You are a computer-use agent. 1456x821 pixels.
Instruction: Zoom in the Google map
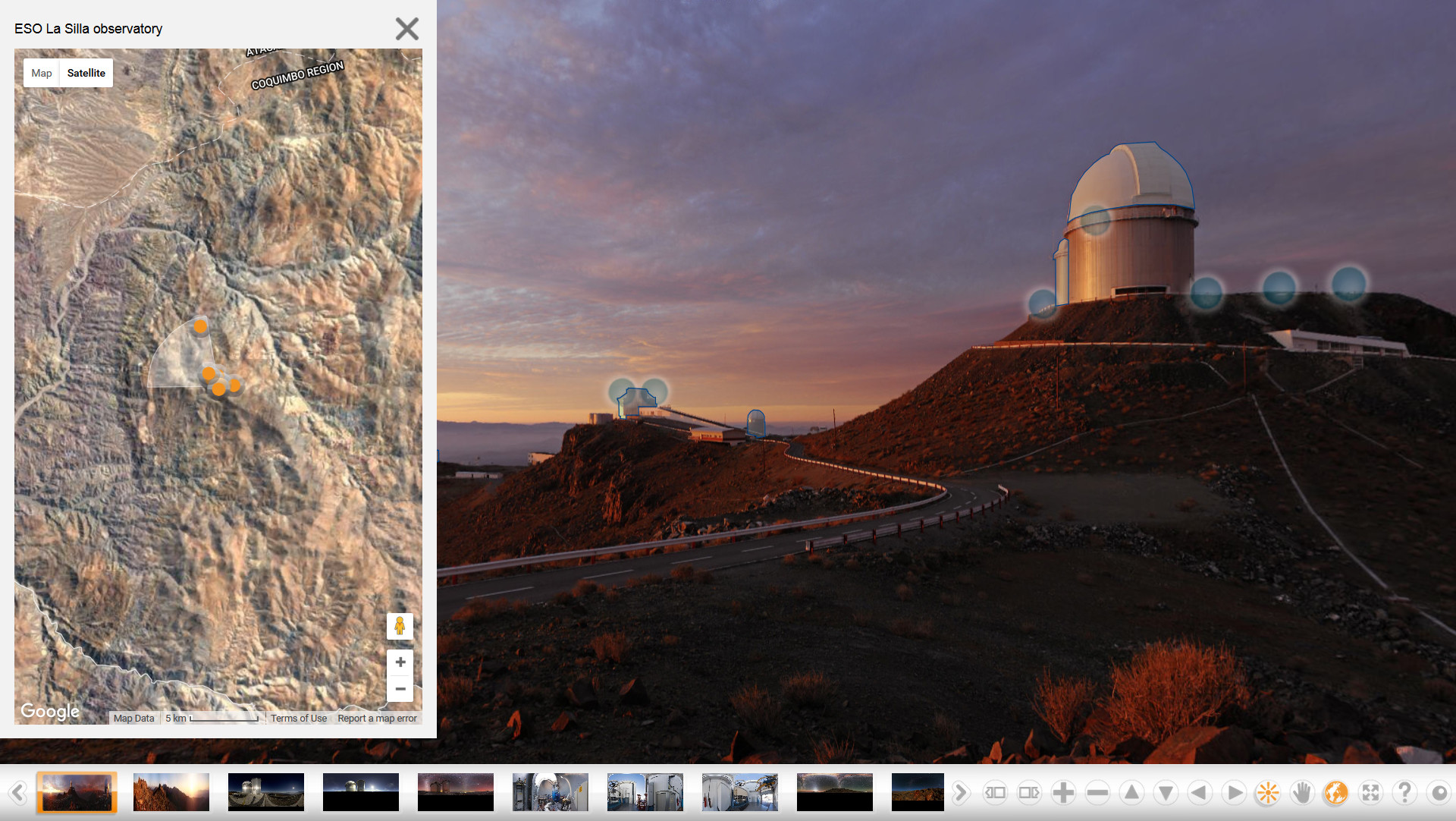pos(400,662)
